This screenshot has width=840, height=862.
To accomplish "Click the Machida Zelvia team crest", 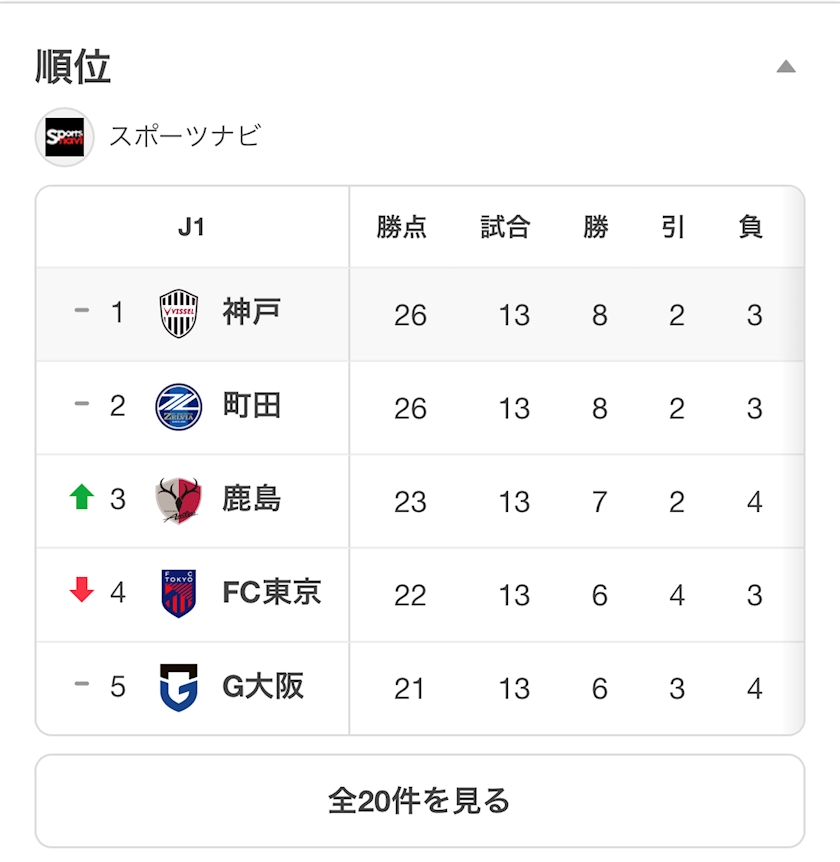I will 179,407.
